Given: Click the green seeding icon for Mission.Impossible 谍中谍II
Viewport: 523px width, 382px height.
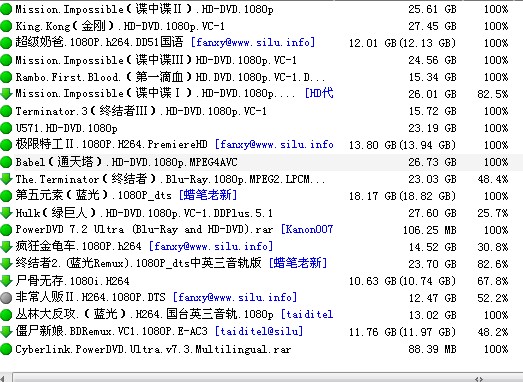Looking at the screenshot, I should pos(6,9).
